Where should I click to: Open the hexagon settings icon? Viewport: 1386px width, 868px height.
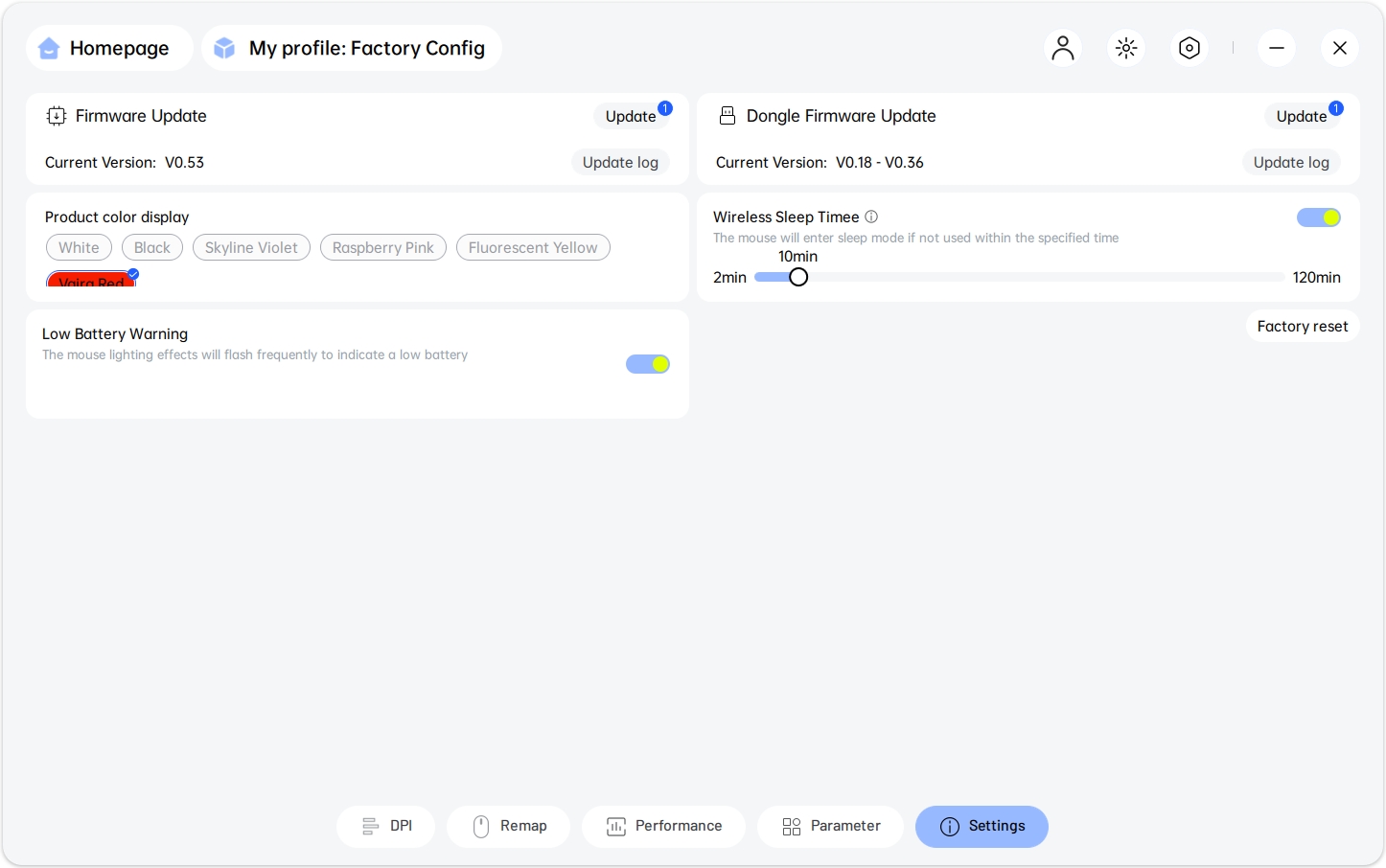click(1190, 48)
